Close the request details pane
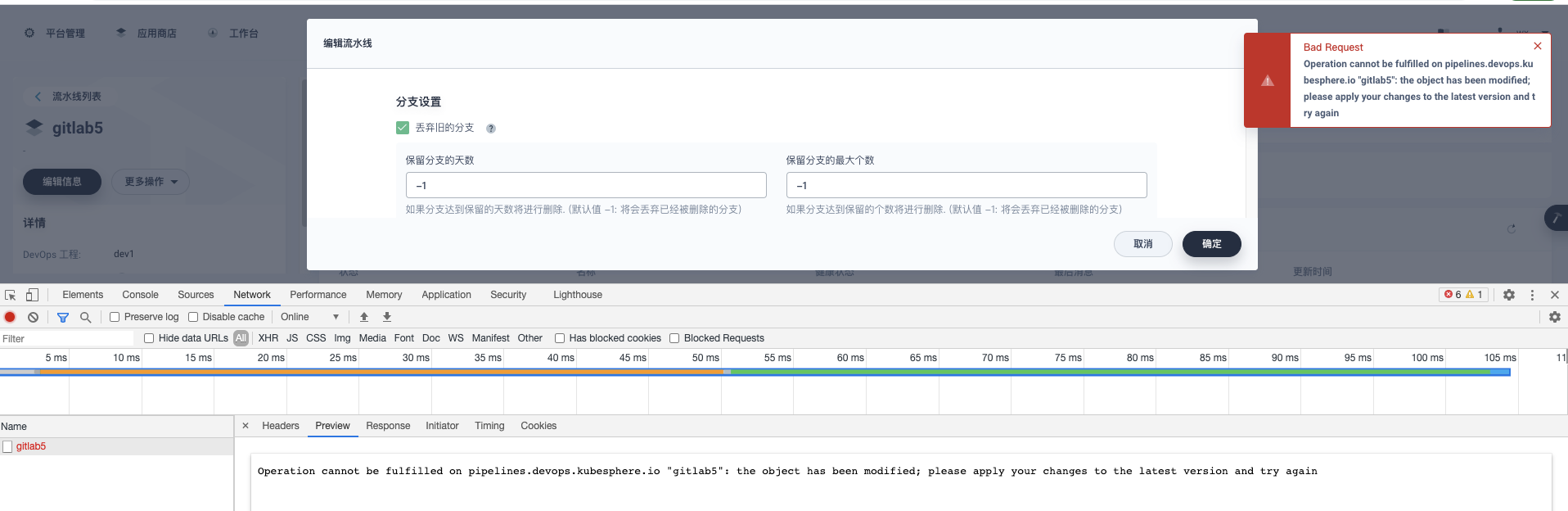The image size is (1568, 511). tap(246, 426)
